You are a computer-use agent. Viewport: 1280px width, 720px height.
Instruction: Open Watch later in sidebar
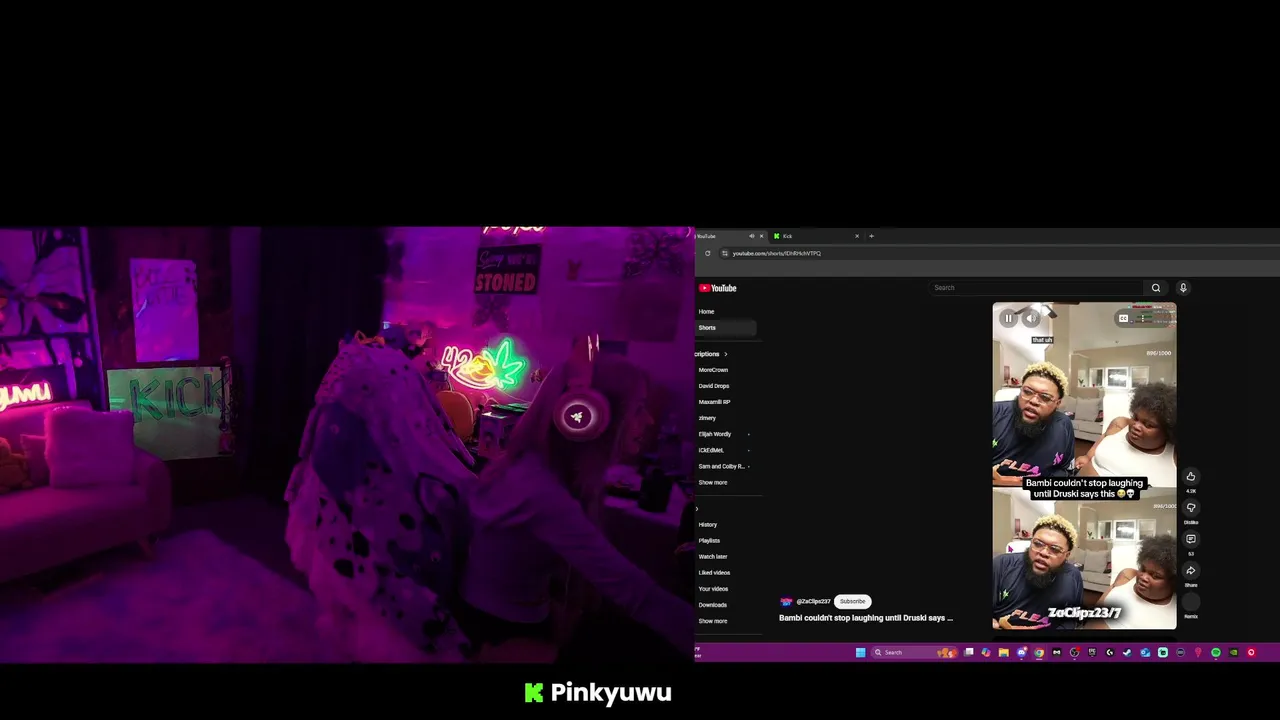[713, 557]
